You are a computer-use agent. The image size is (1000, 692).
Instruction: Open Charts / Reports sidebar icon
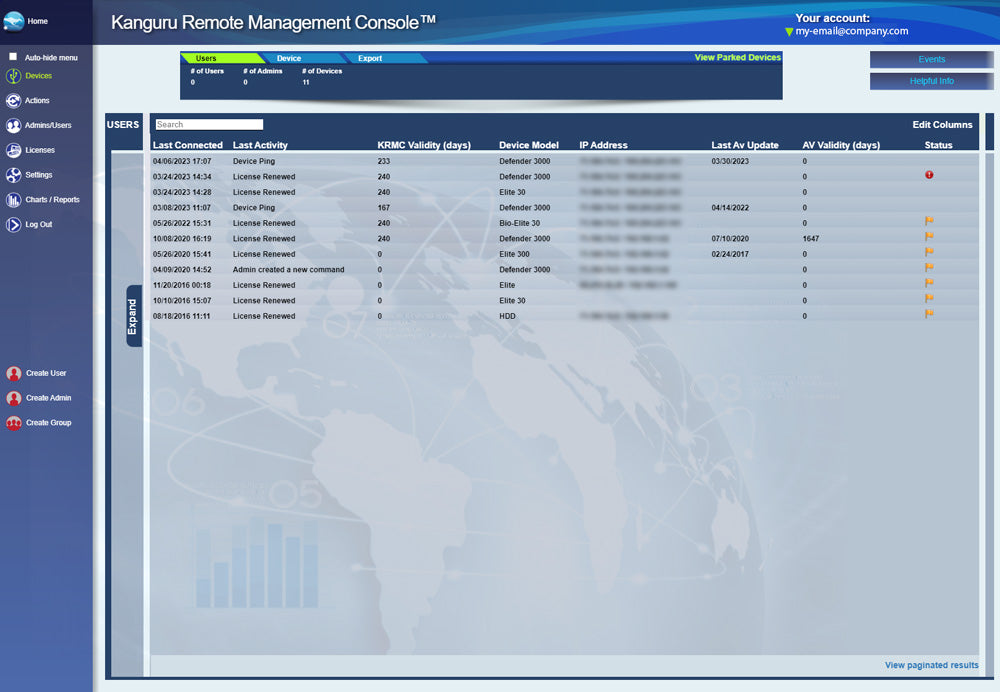pyautogui.click(x=13, y=200)
